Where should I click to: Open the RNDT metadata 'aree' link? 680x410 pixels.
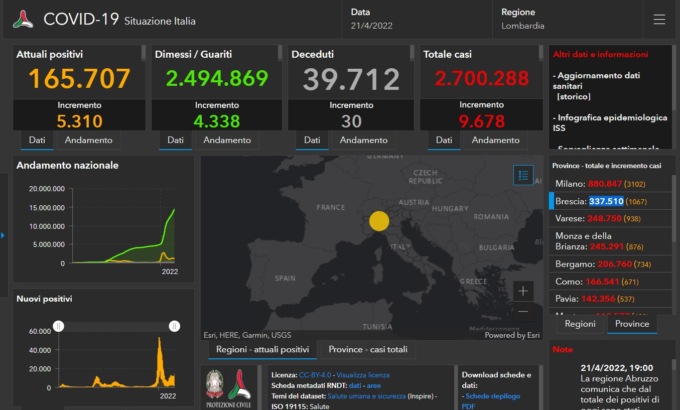coord(373,385)
